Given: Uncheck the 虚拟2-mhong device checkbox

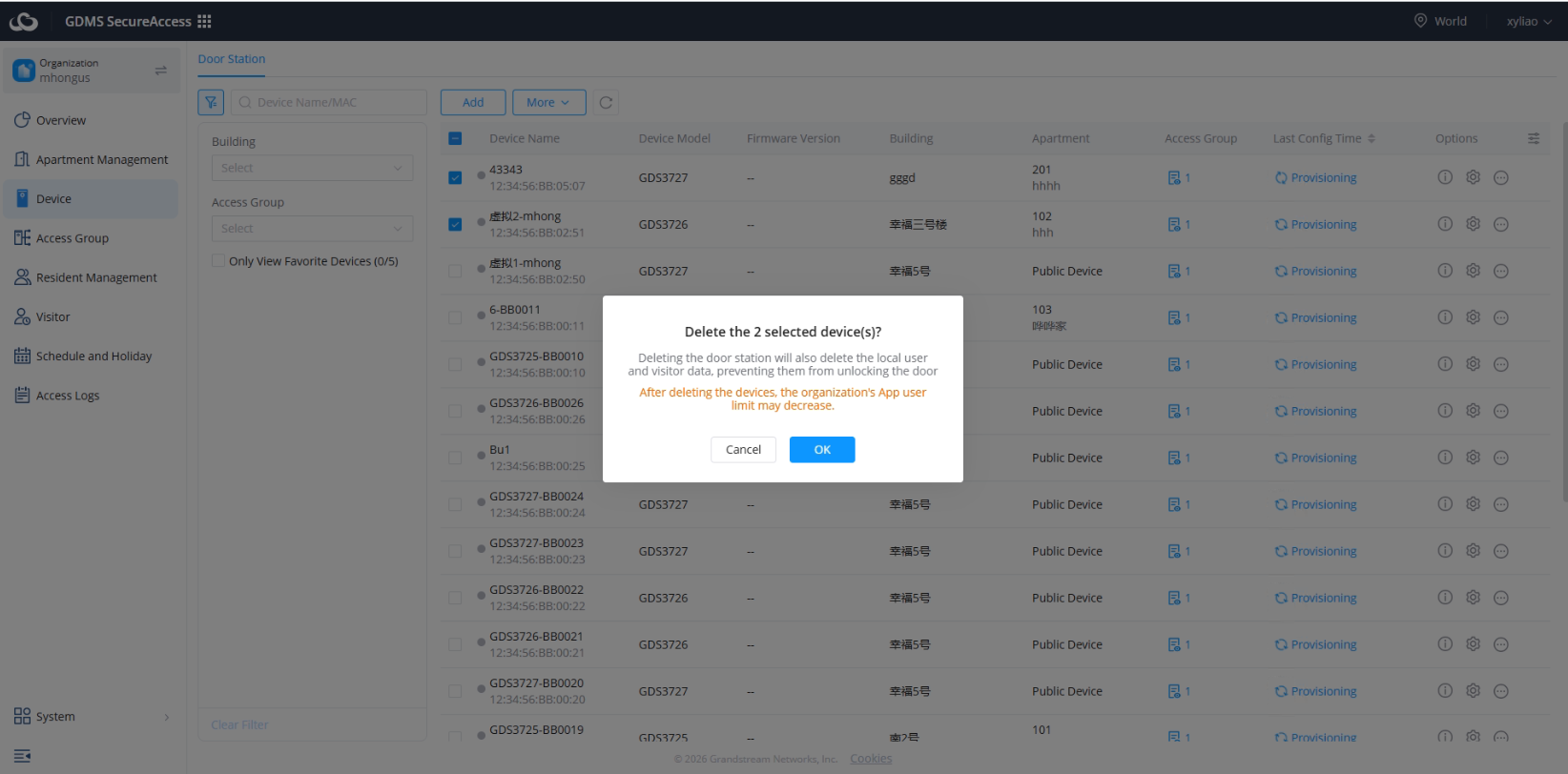Looking at the screenshot, I should [x=455, y=224].
